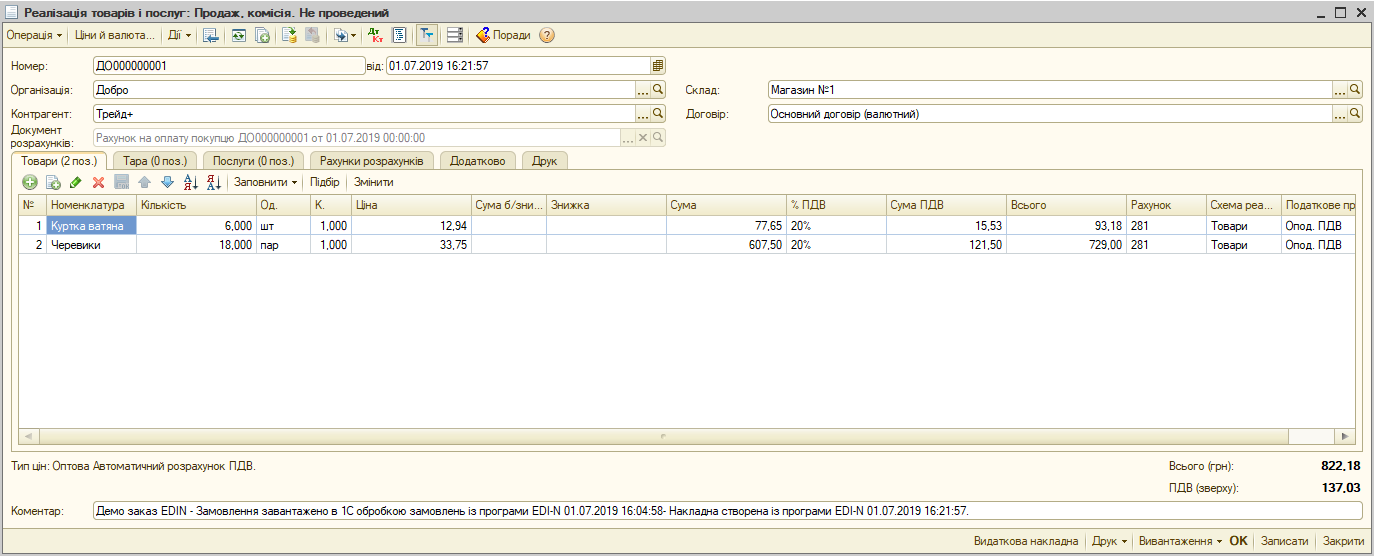
Task: Click the Dt/Kt posting result icon
Action: (x=376, y=35)
